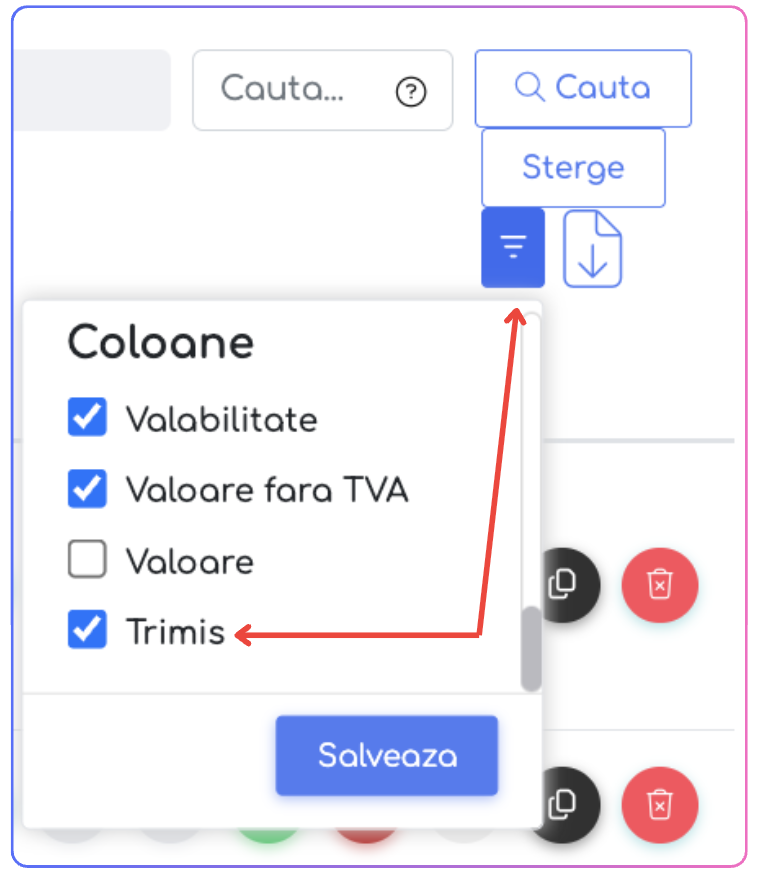Uncheck the Valabilitate column checkbox
Viewport: 770px width, 890px height.
click(x=87, y=418)
